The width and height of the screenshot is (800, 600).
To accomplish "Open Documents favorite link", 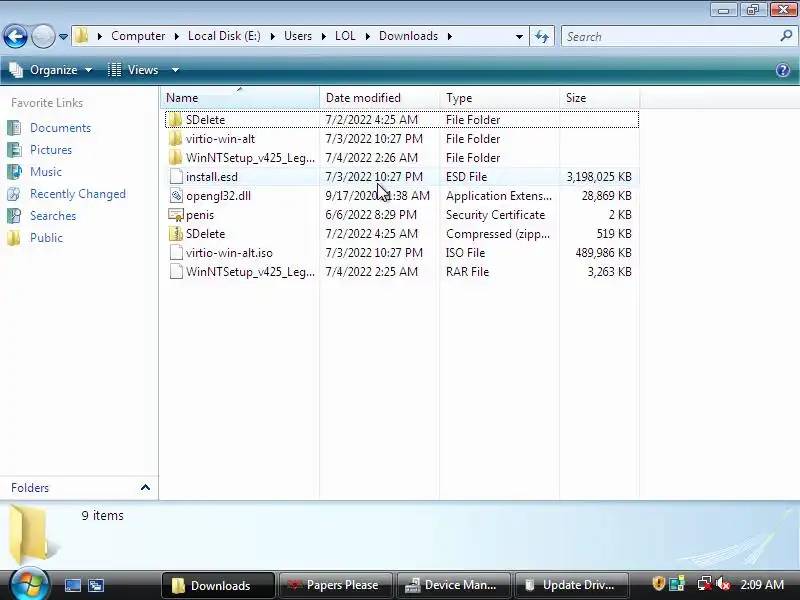I will pos(60,128).
